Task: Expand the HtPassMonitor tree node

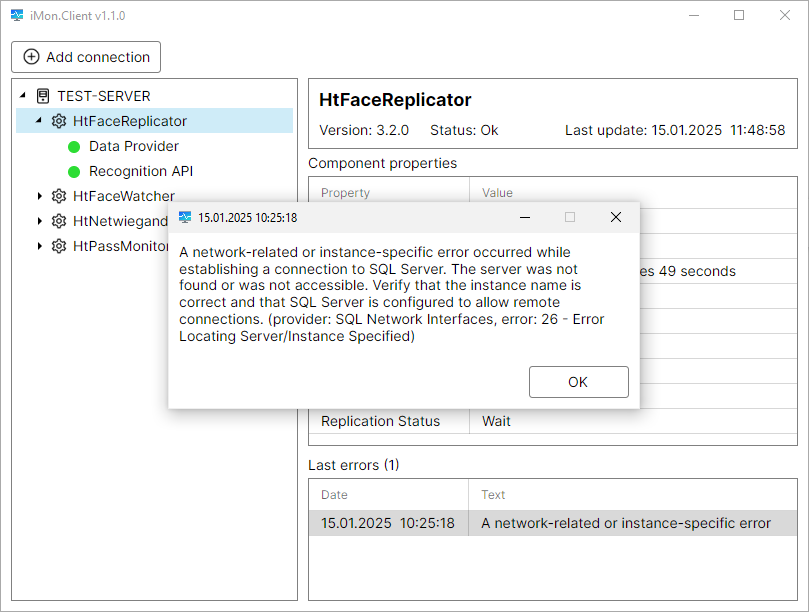Action: pyautogui.click(x=40, y=246)
